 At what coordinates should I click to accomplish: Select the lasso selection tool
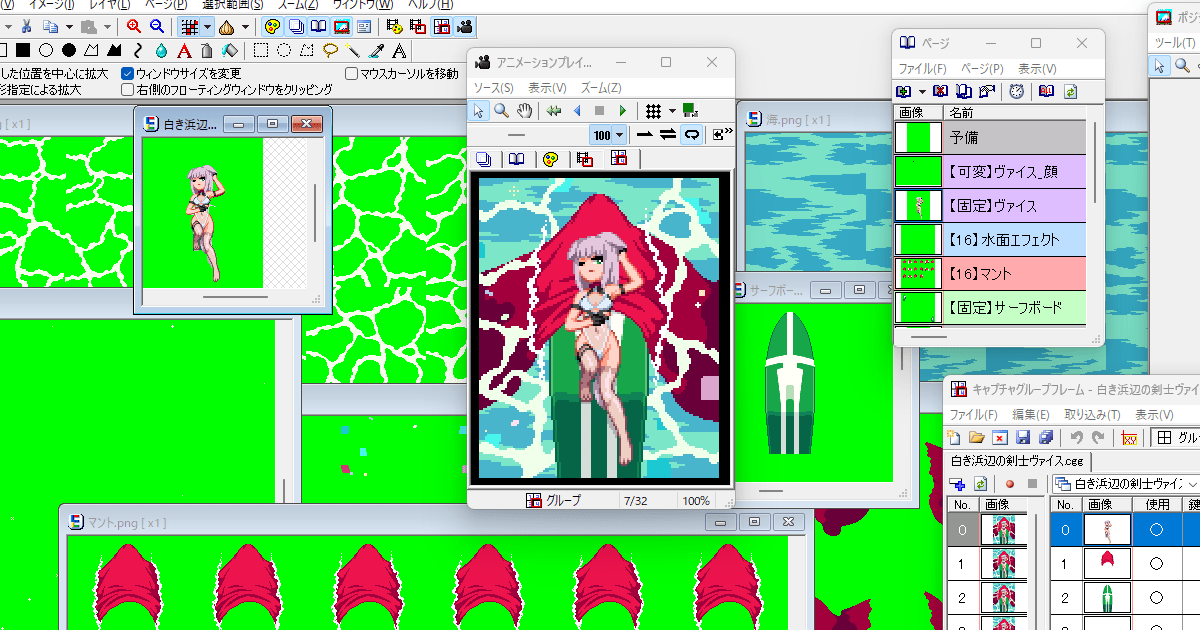[x=329, y=50]
